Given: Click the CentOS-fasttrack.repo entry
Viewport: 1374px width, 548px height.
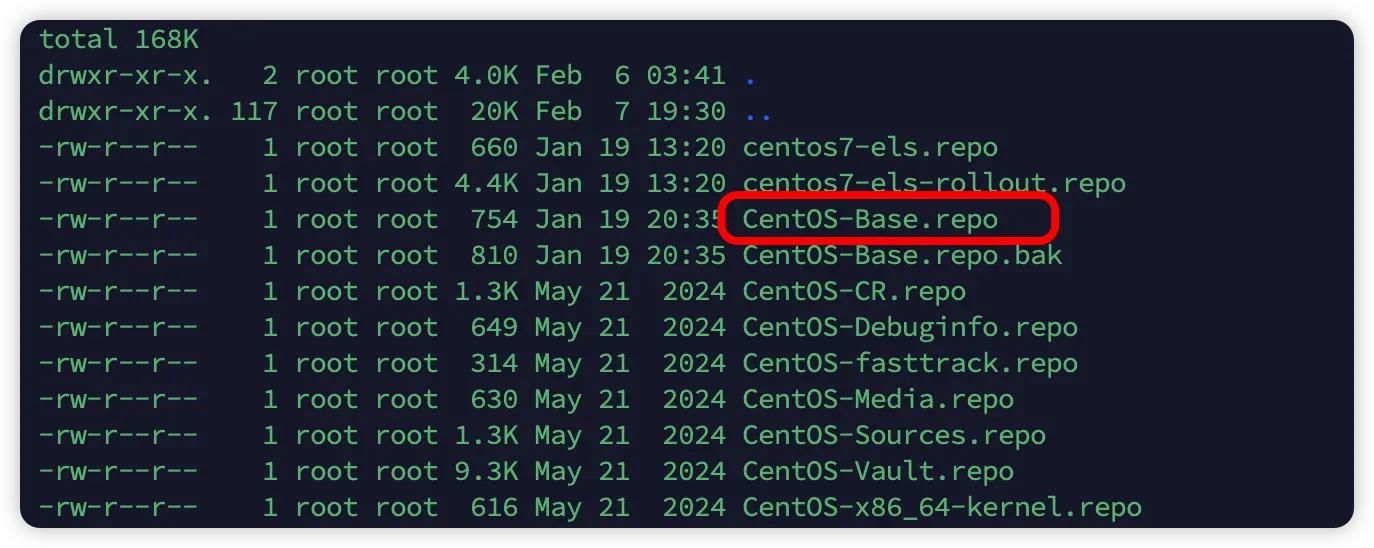Looking at the screenshot, I should (x=910, y=363).
